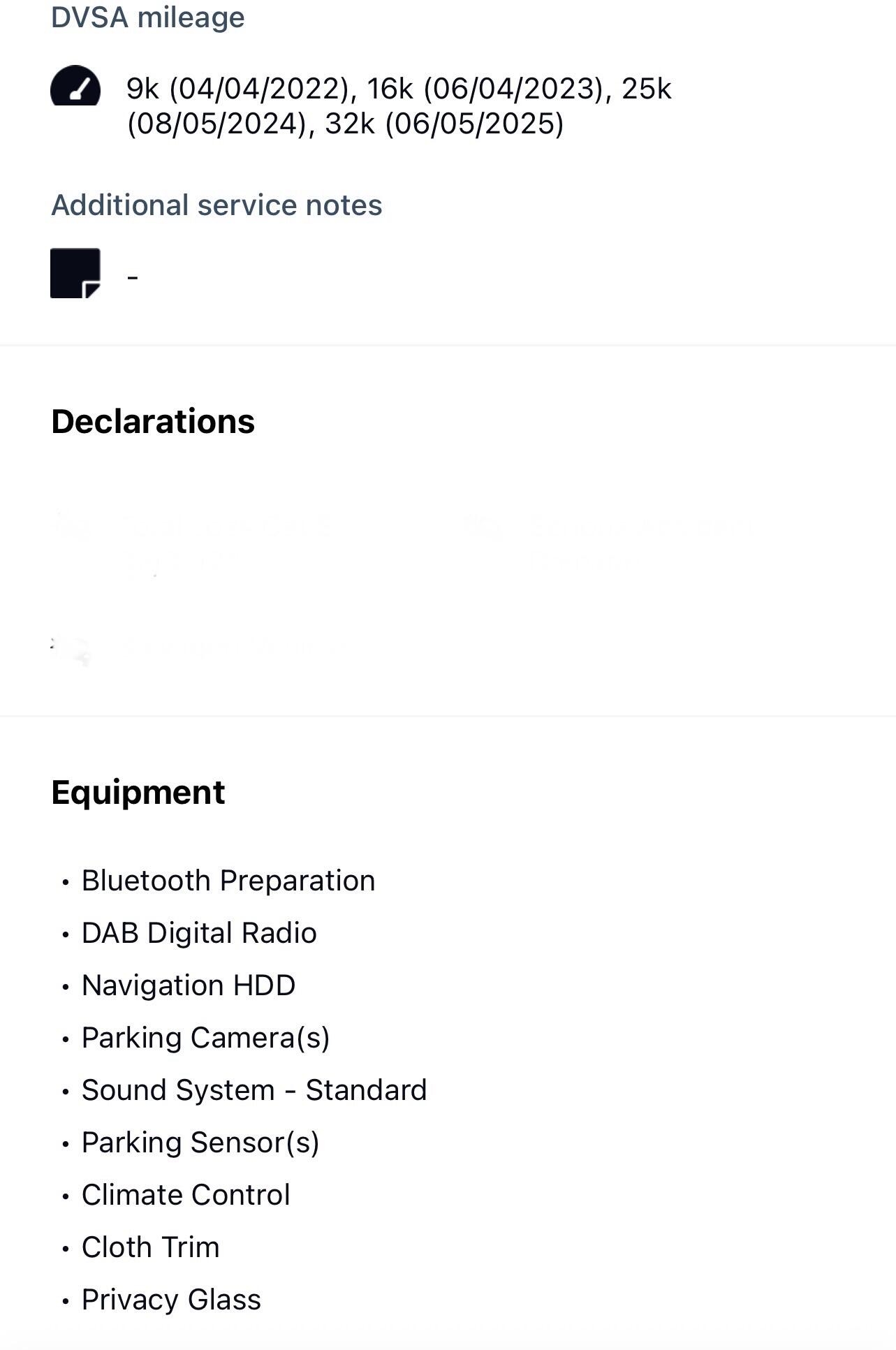Image resolution: width=896 pixels, height=1350 pixels.
Task: Tap the Equipment section heading
Action: pyautogui.click(x=138, y=793)
